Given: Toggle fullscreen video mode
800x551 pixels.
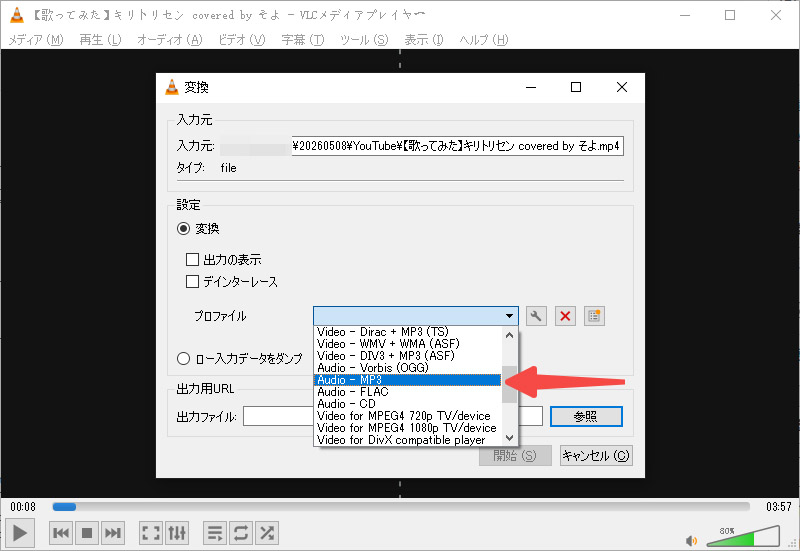Looking at the screenshot, I should [151, 533].
